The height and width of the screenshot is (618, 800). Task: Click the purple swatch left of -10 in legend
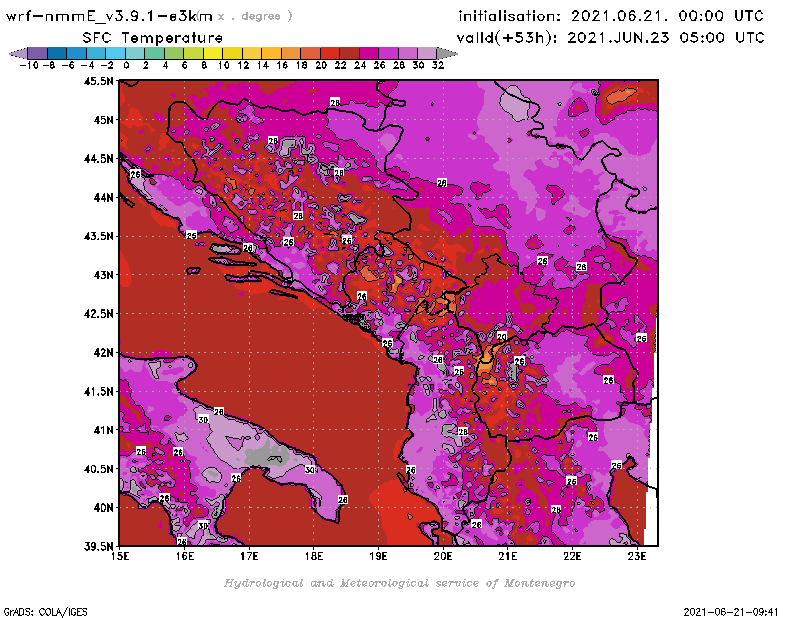(x=37, y=53)
